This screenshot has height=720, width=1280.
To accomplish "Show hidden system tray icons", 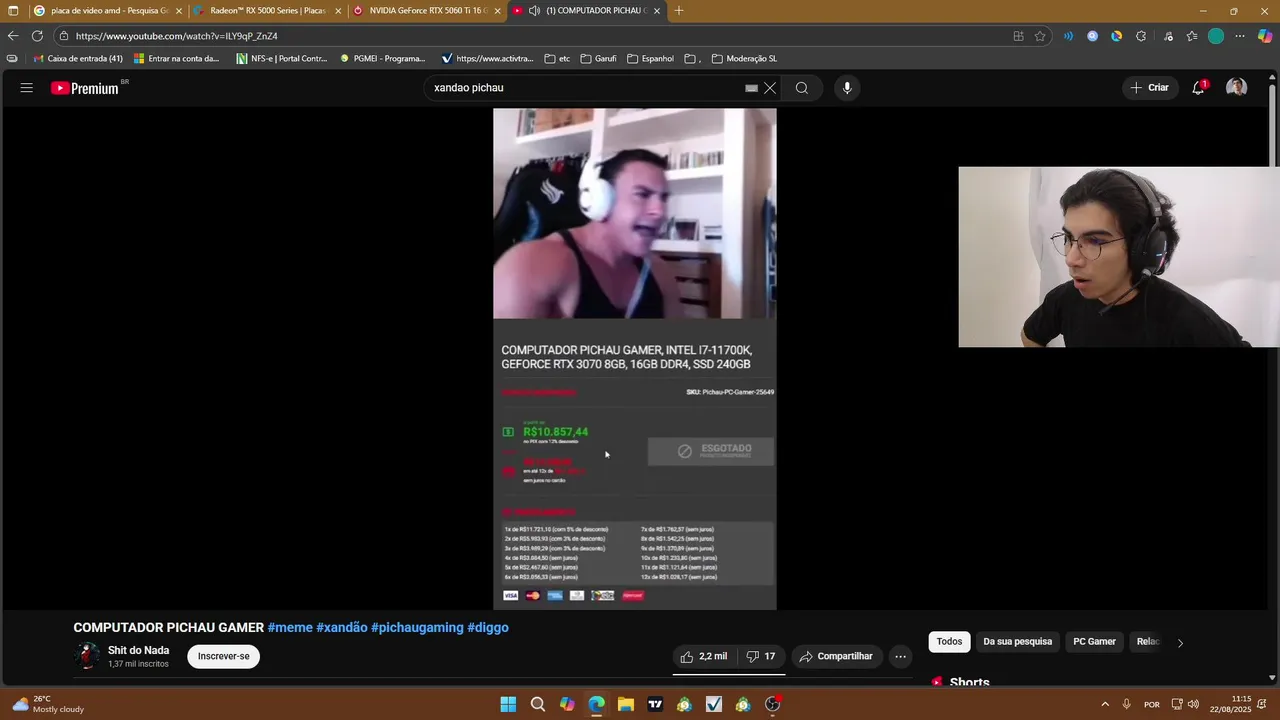I will (x=1105, y=704).
